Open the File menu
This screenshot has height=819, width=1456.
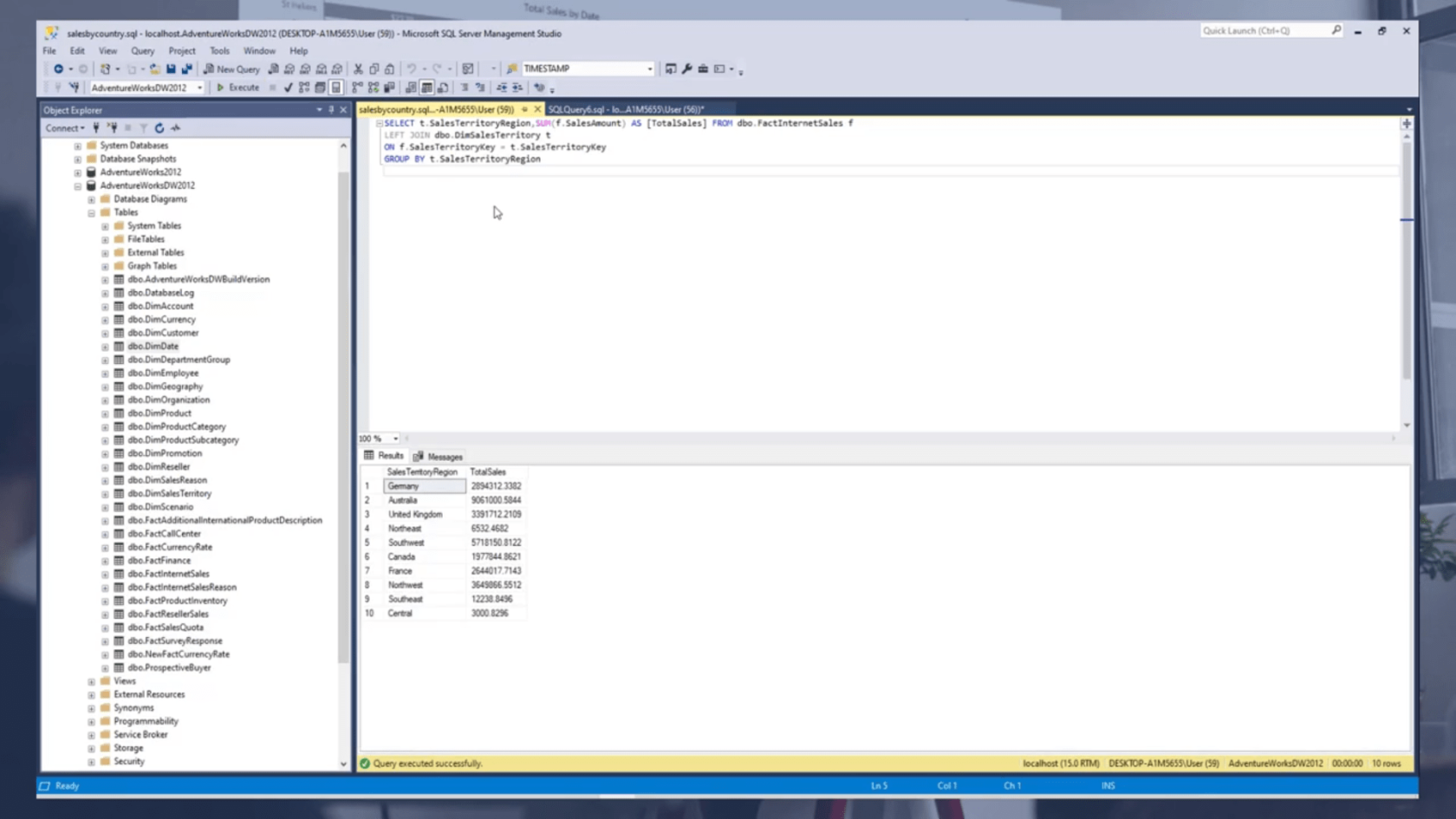[49, 51]
